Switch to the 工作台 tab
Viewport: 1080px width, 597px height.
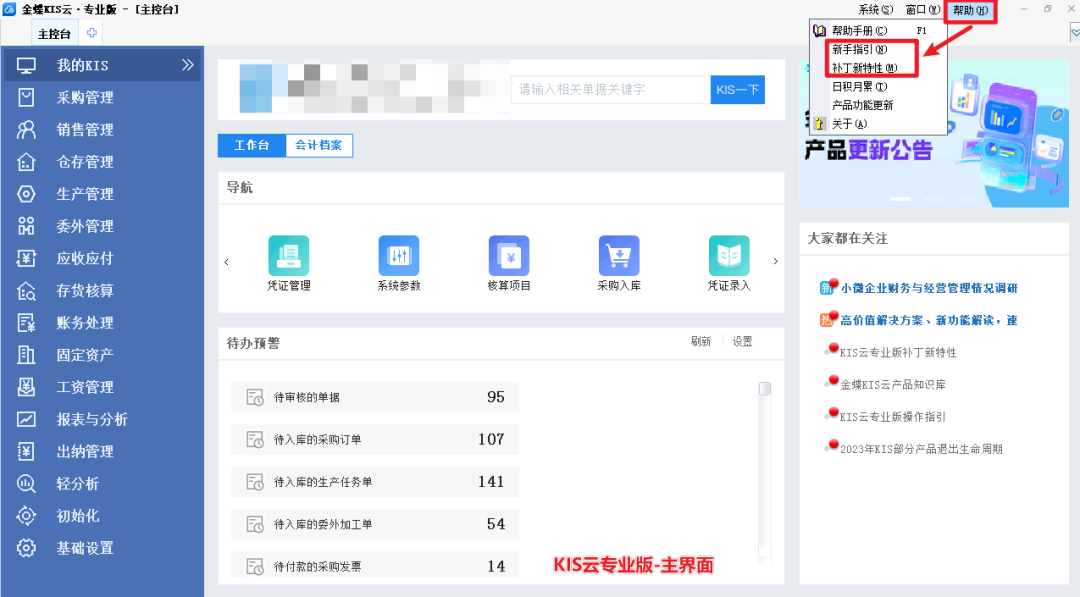[251, 145]
